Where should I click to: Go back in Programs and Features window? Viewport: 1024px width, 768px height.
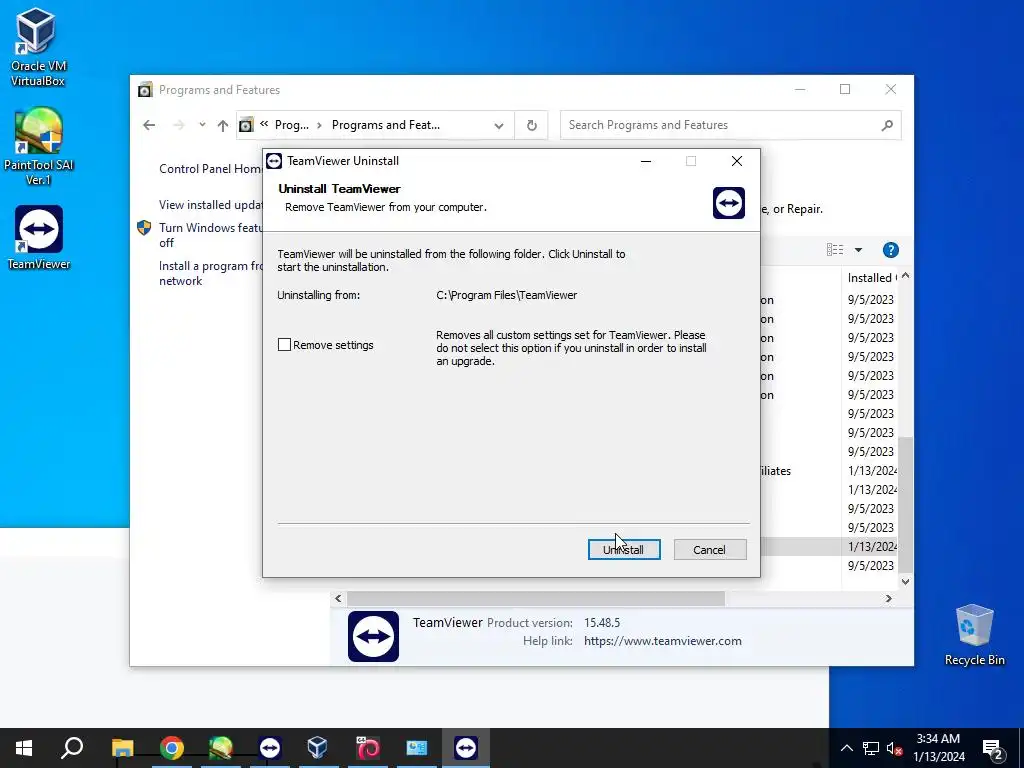pos(149,125)
